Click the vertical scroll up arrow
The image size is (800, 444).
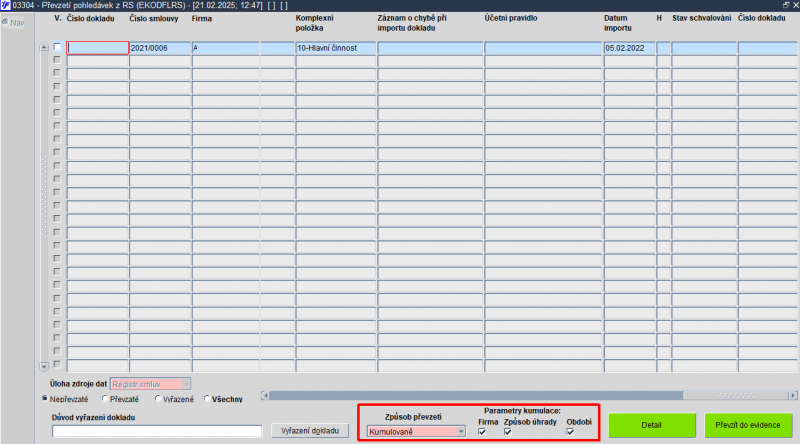pyautogui.click(x=44, y=47)
